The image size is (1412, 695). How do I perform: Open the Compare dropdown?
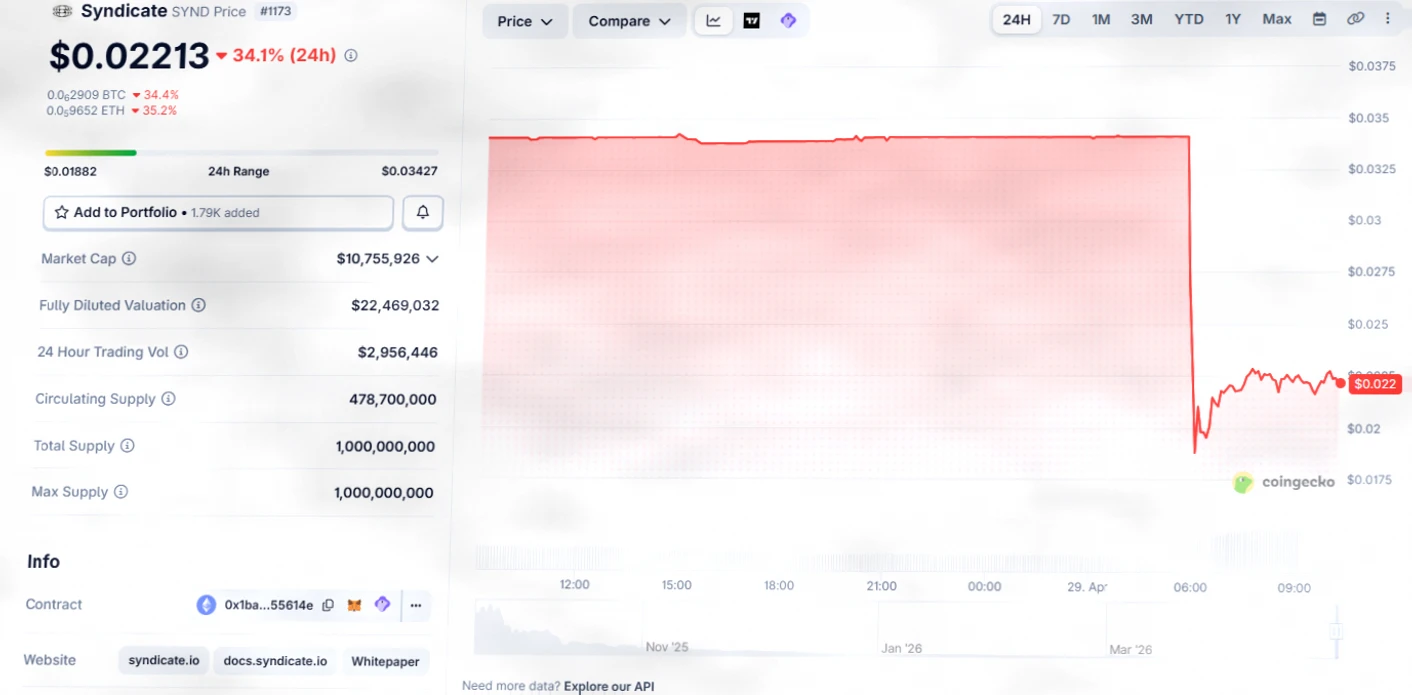coord(629,21)
